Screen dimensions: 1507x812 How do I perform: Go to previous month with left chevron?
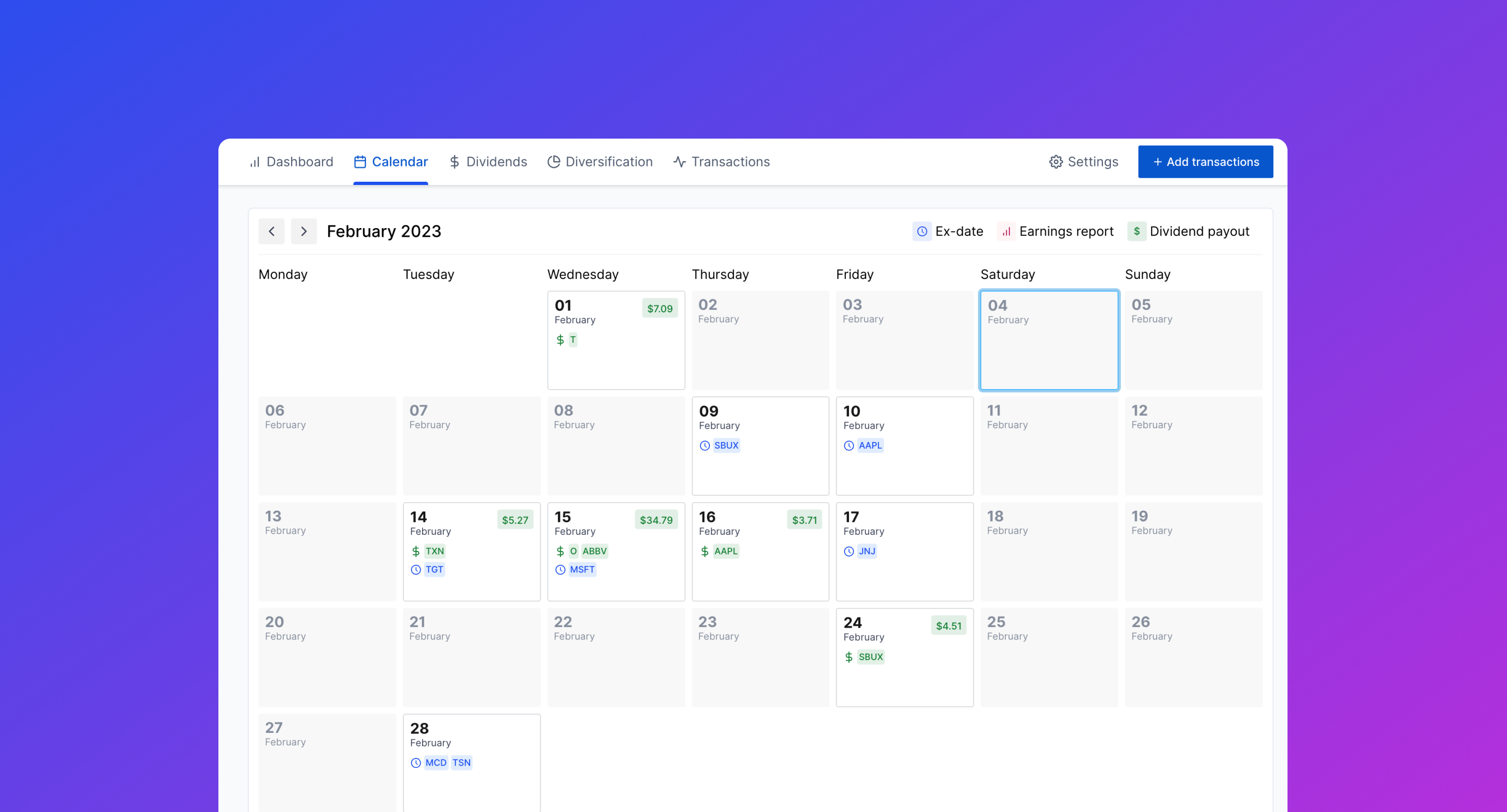pos(271,231)
